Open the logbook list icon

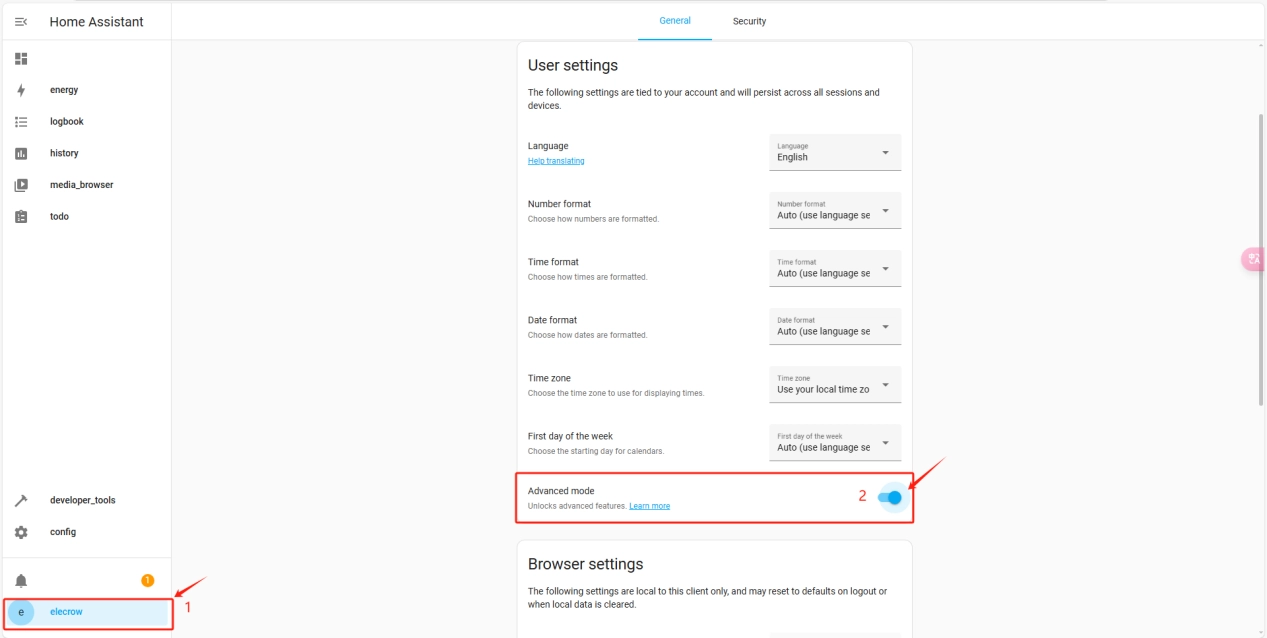21,122
